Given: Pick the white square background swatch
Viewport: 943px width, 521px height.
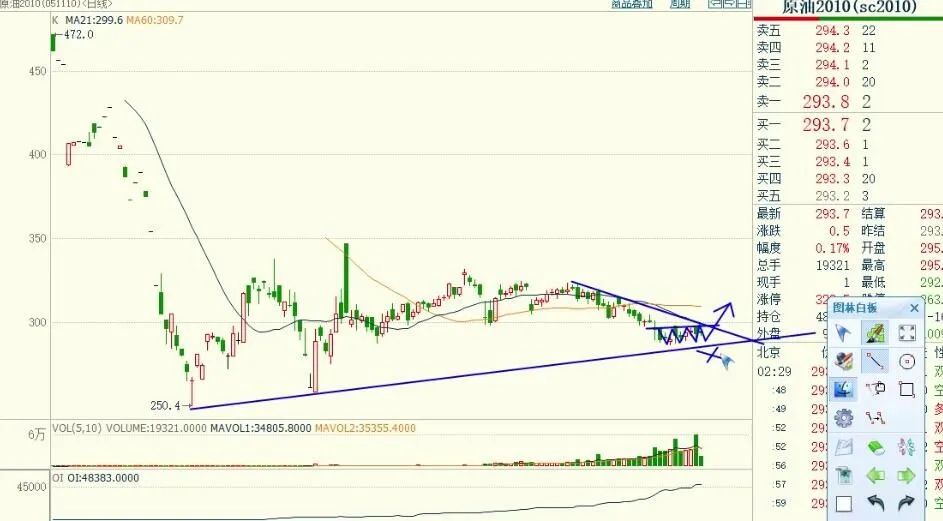Looking at the screenshot, I should tap(843, 504).
